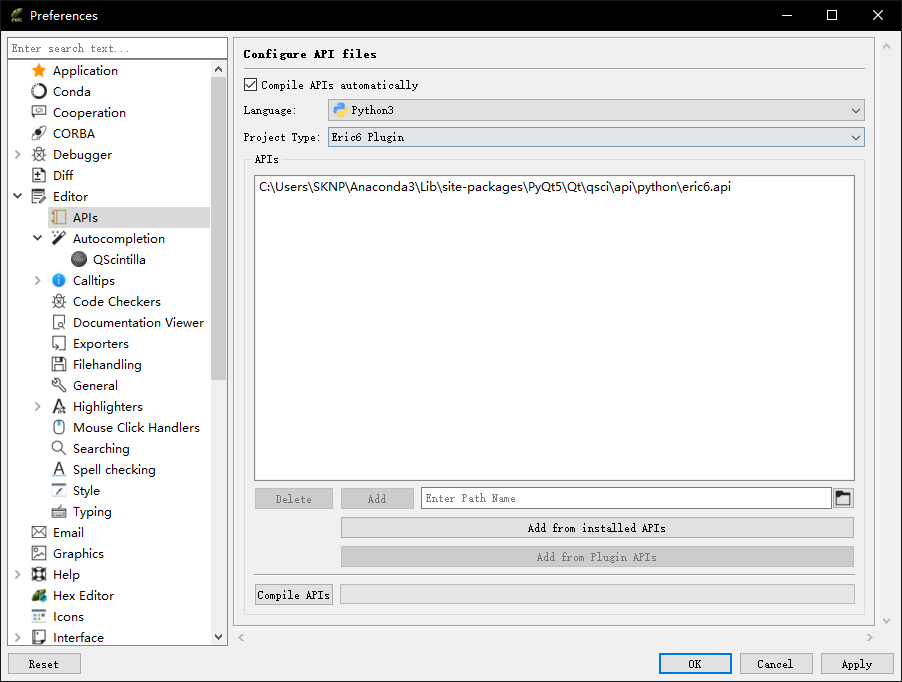Click the Add API button

[x=377, y=499]
